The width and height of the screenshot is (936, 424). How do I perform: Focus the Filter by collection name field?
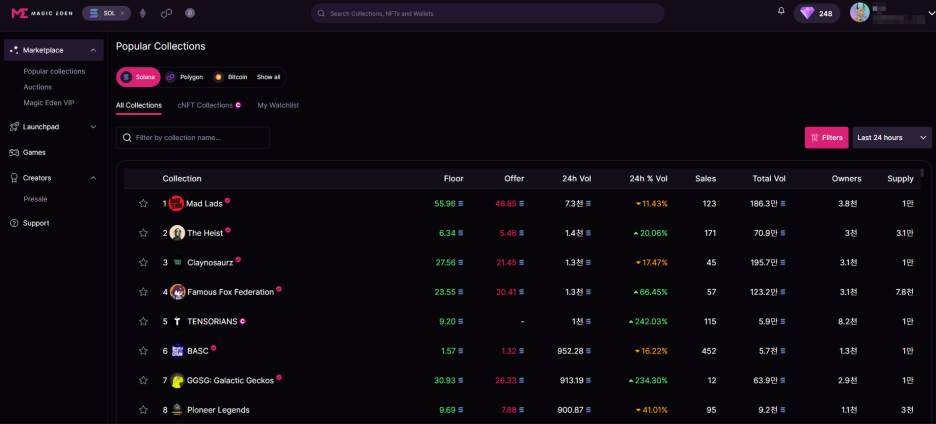[x=193, y=137]
